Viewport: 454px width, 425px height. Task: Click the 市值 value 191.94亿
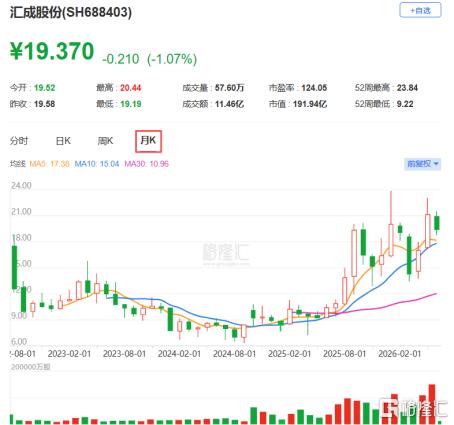[x=310, y=104]
